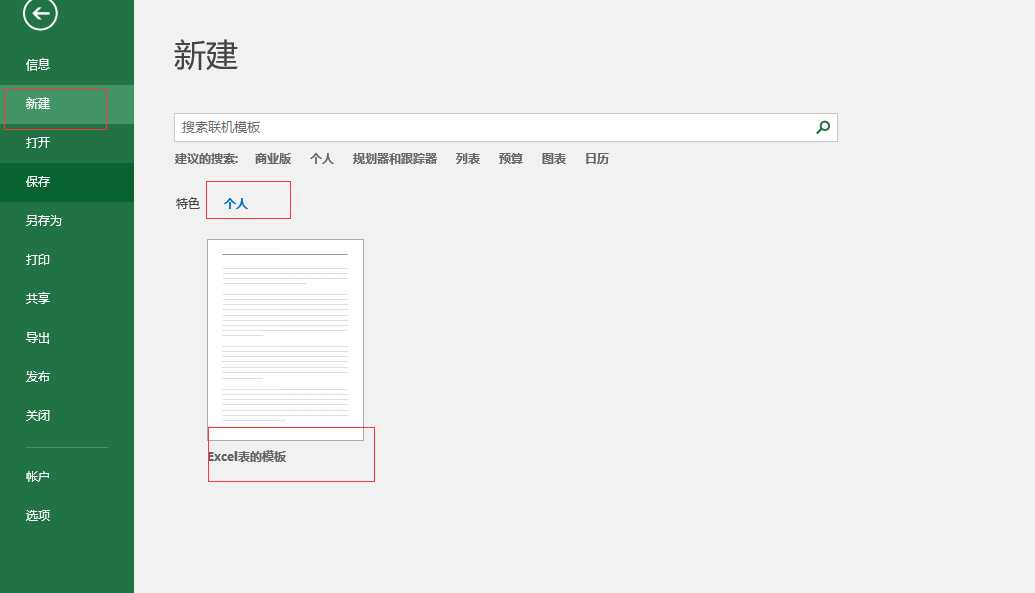The image size is (1035, 593).
Task: Select 新建 in the sidebar
Action: pos(67,104)
